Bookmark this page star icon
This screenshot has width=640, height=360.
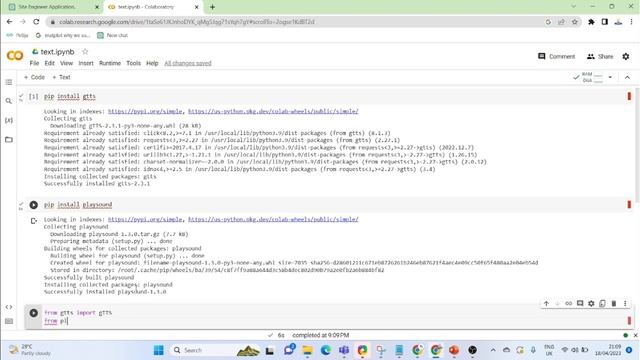tap(574, 22)
